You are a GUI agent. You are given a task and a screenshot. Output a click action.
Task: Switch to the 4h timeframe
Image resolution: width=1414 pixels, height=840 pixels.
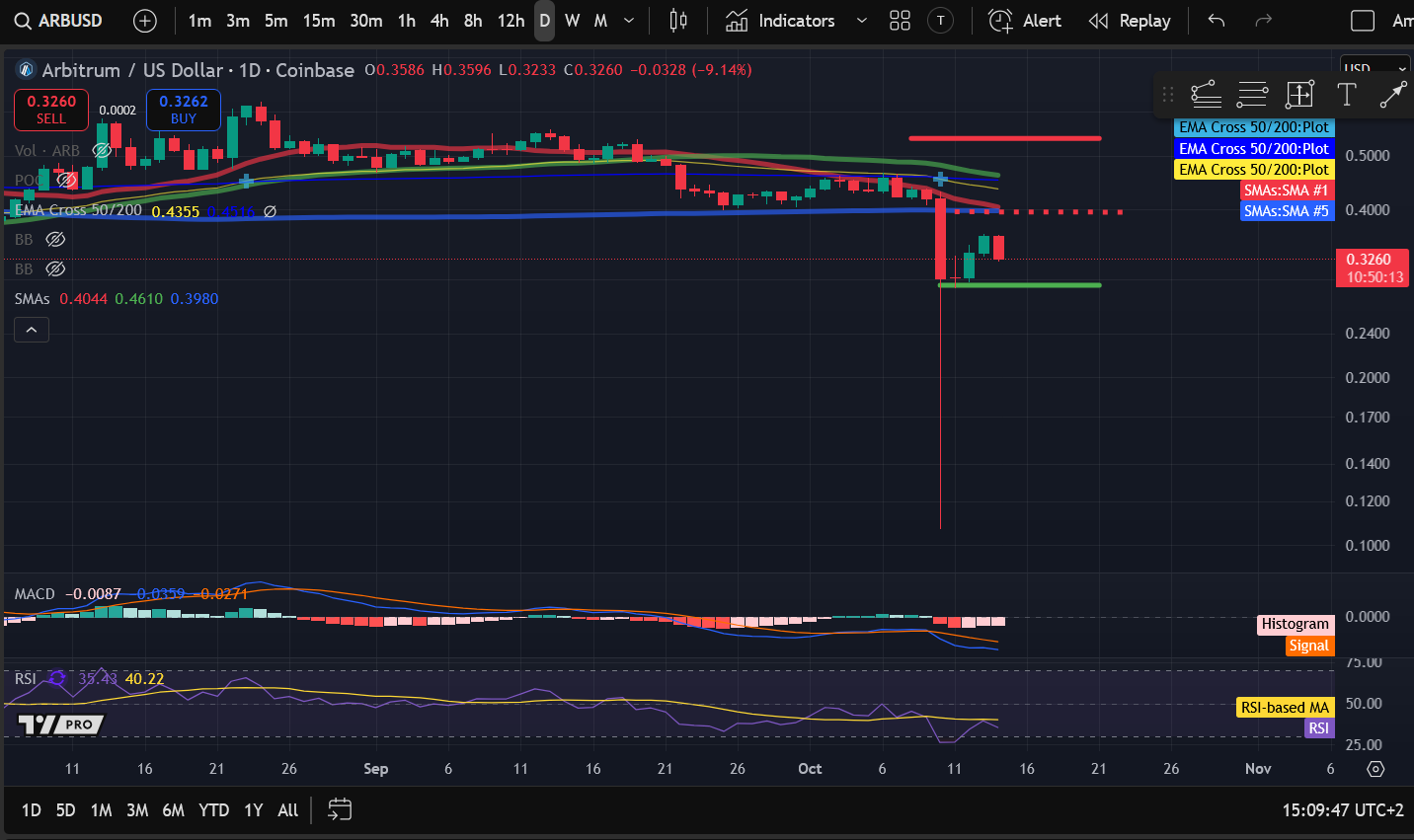coord(439,21)
